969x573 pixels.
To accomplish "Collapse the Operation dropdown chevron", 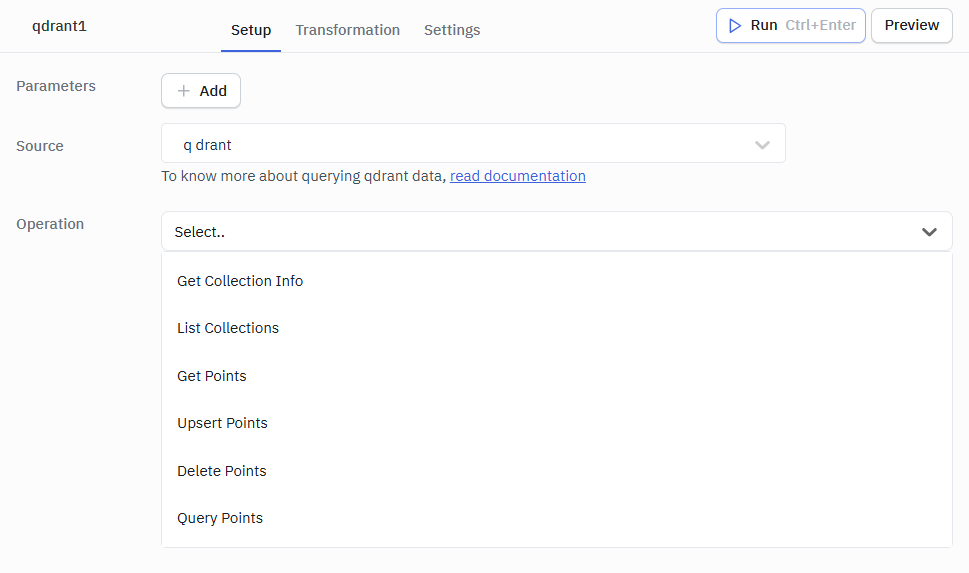I will 929,232.
